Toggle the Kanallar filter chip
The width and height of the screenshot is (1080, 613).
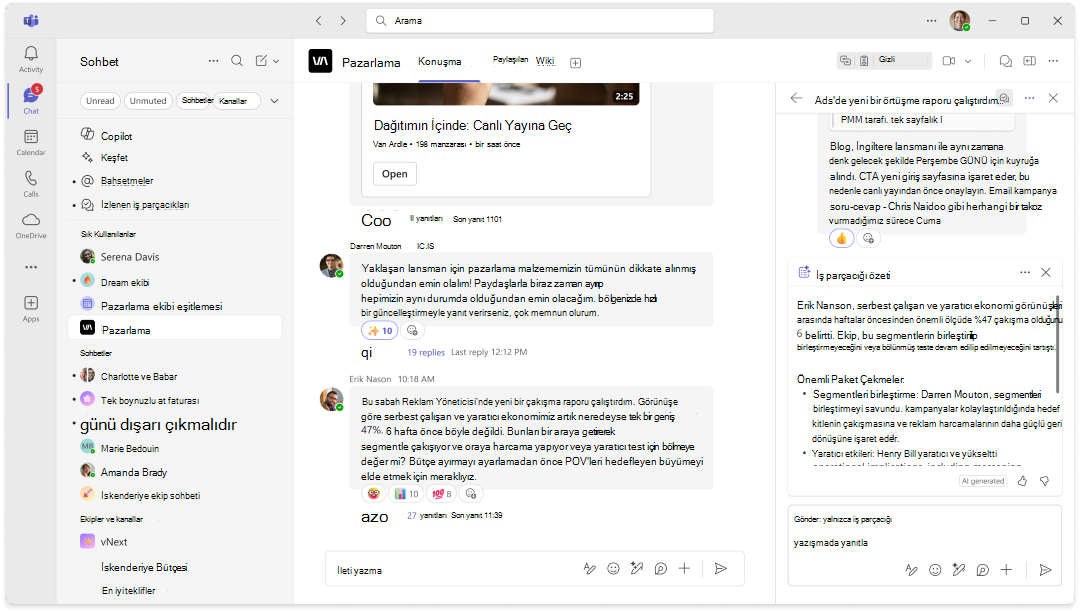point(237,101)
